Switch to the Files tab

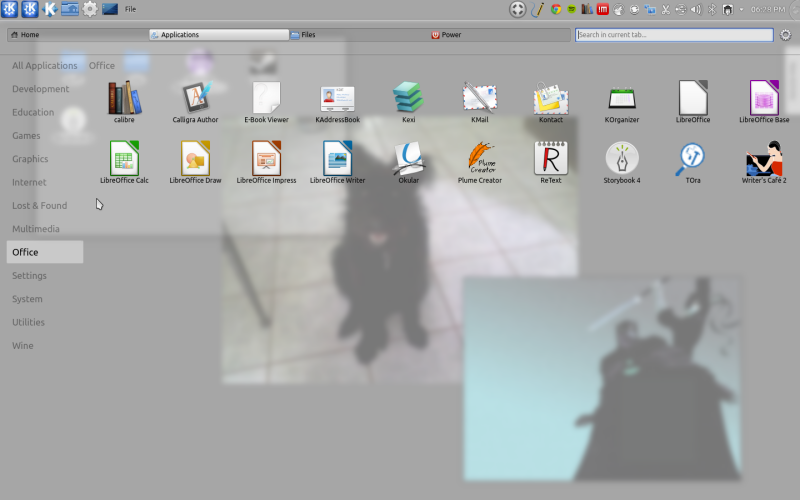coord(359,35)
